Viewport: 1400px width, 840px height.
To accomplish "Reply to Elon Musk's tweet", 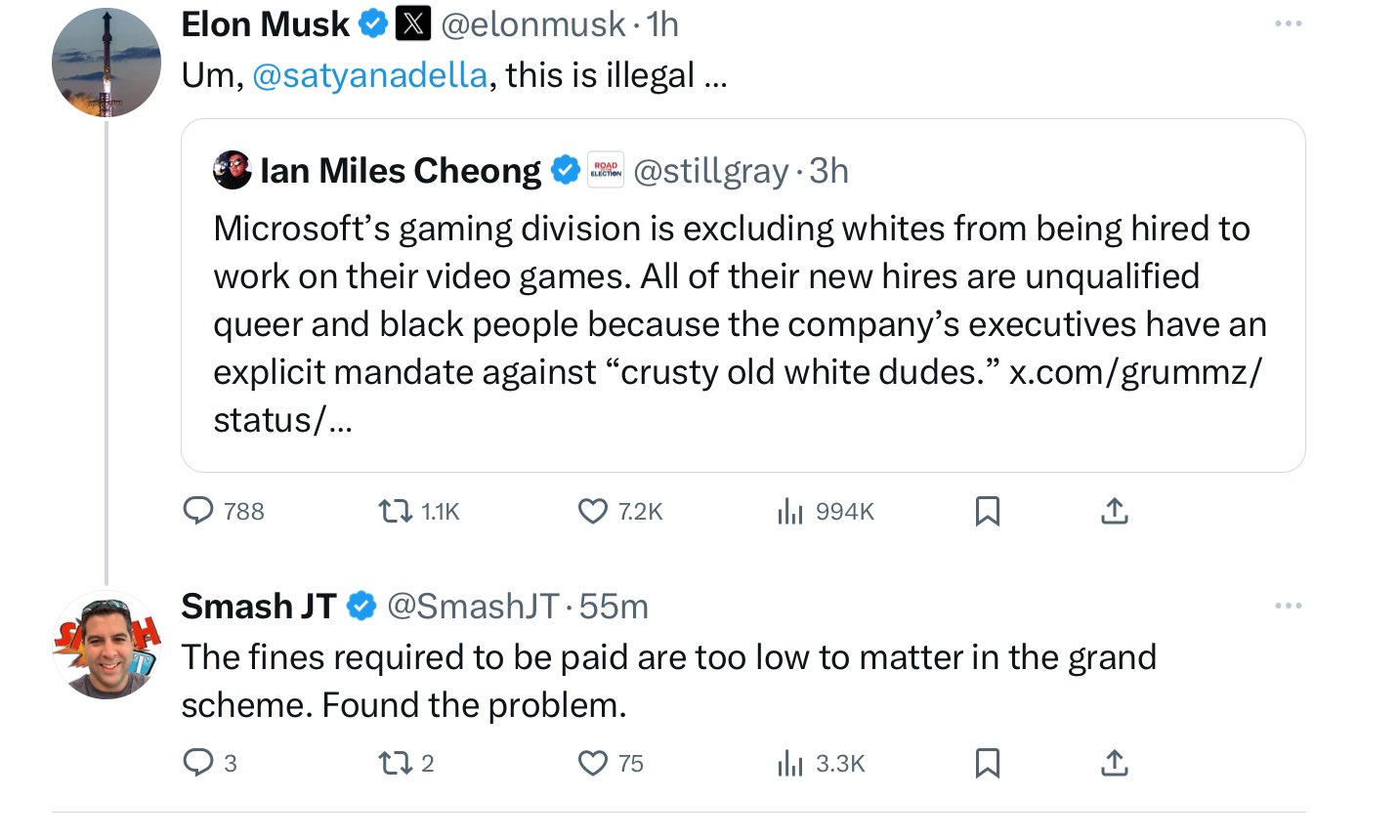I will tap(199, 511).
